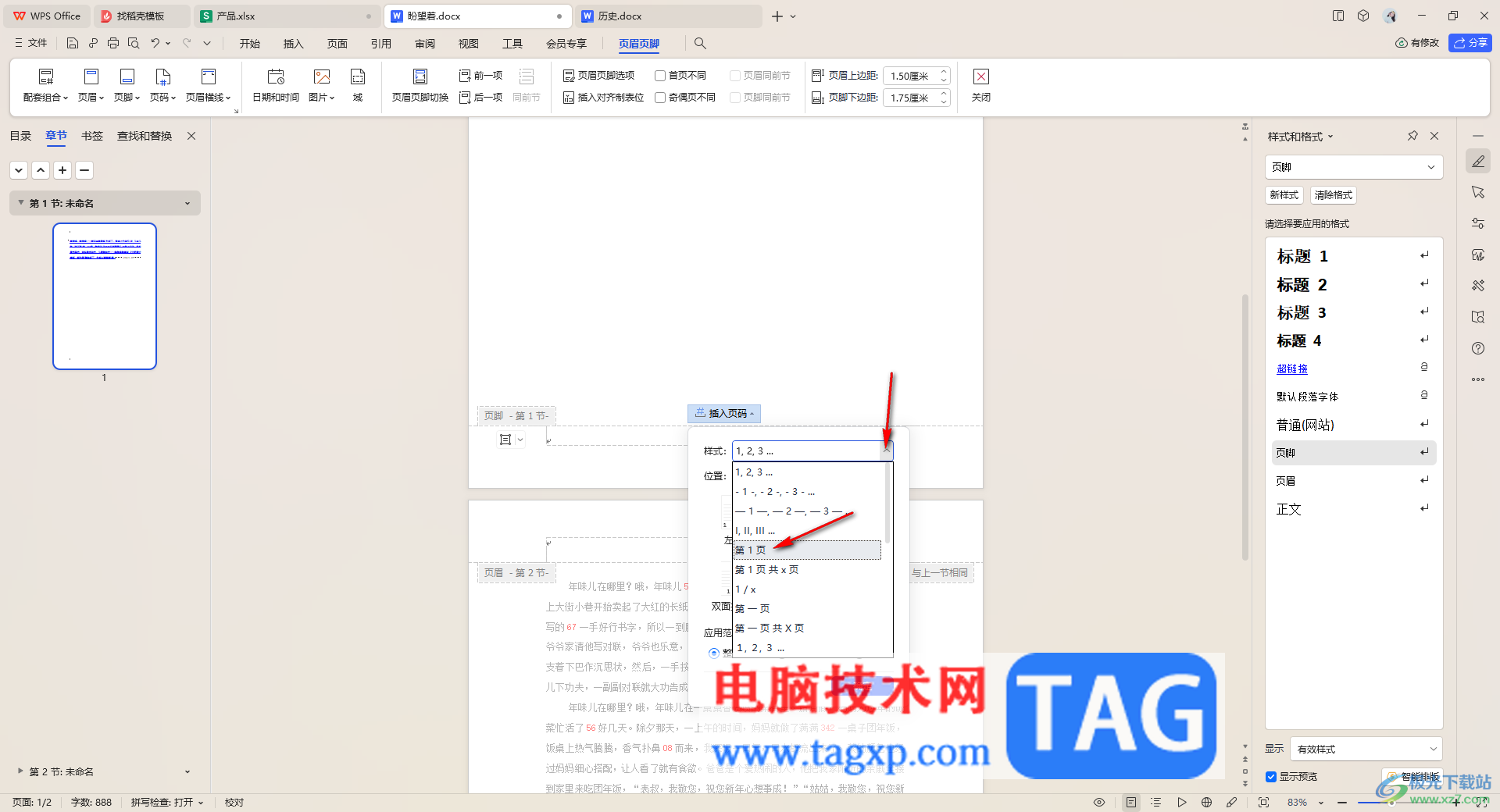1500x812 pixels.
Task: Remove a section with the minus button
Action: [x=84, y=170]
